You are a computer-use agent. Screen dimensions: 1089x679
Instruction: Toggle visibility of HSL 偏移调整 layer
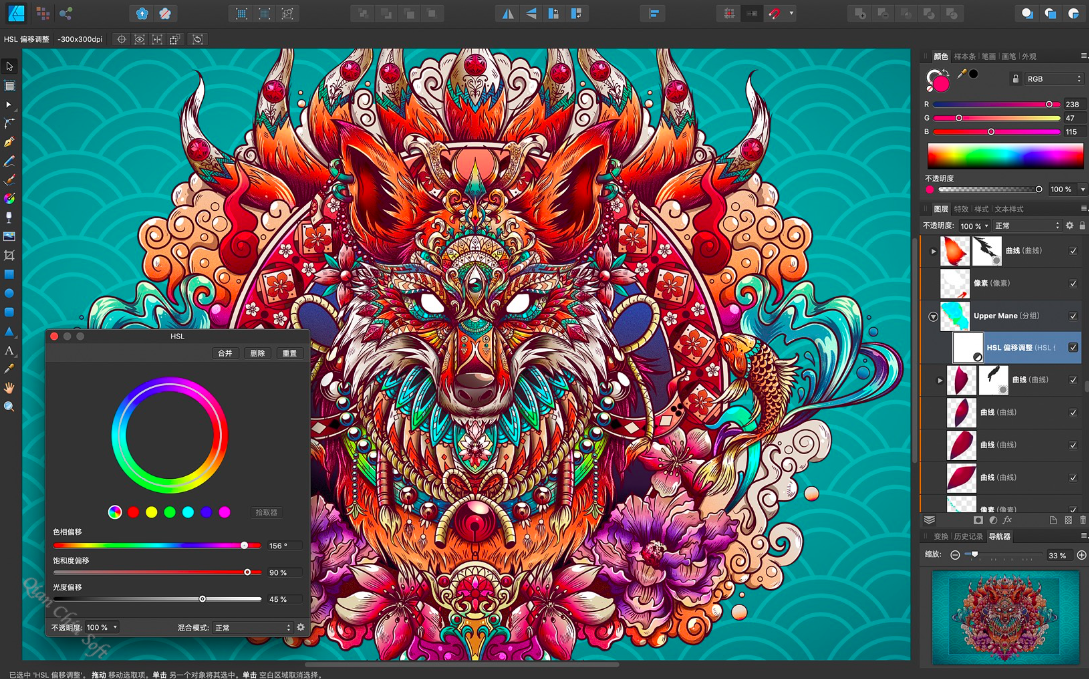(1073, 348)
